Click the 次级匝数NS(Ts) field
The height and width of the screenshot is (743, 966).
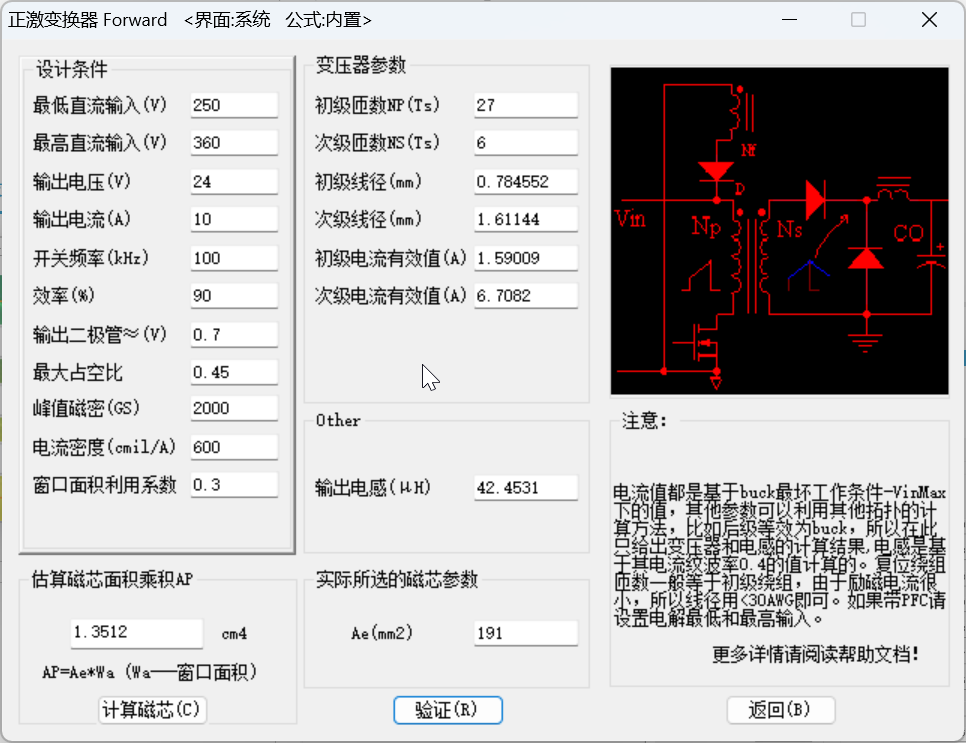[526, 143]
